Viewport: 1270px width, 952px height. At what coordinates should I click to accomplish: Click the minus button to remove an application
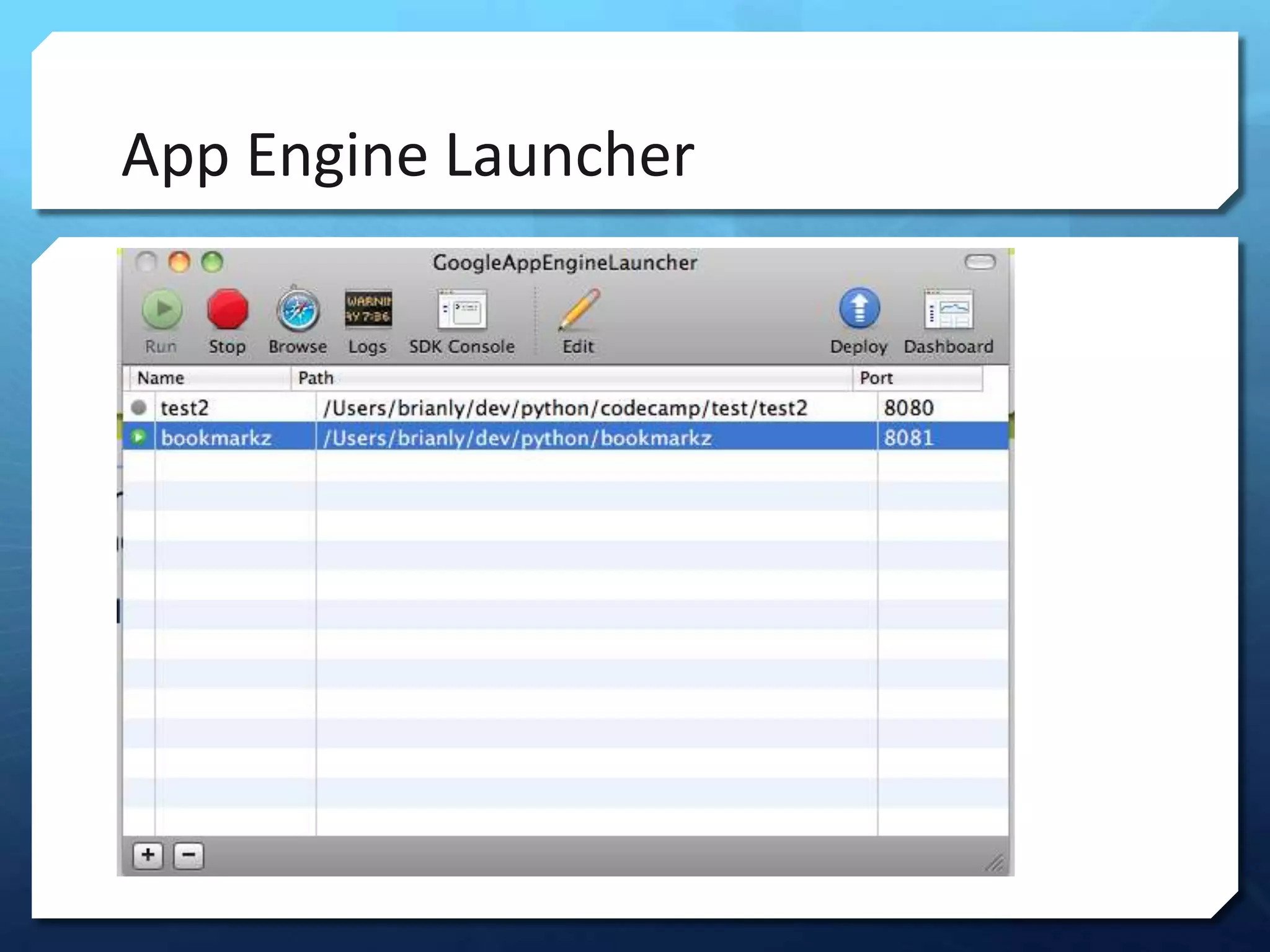tap(189, 856)
